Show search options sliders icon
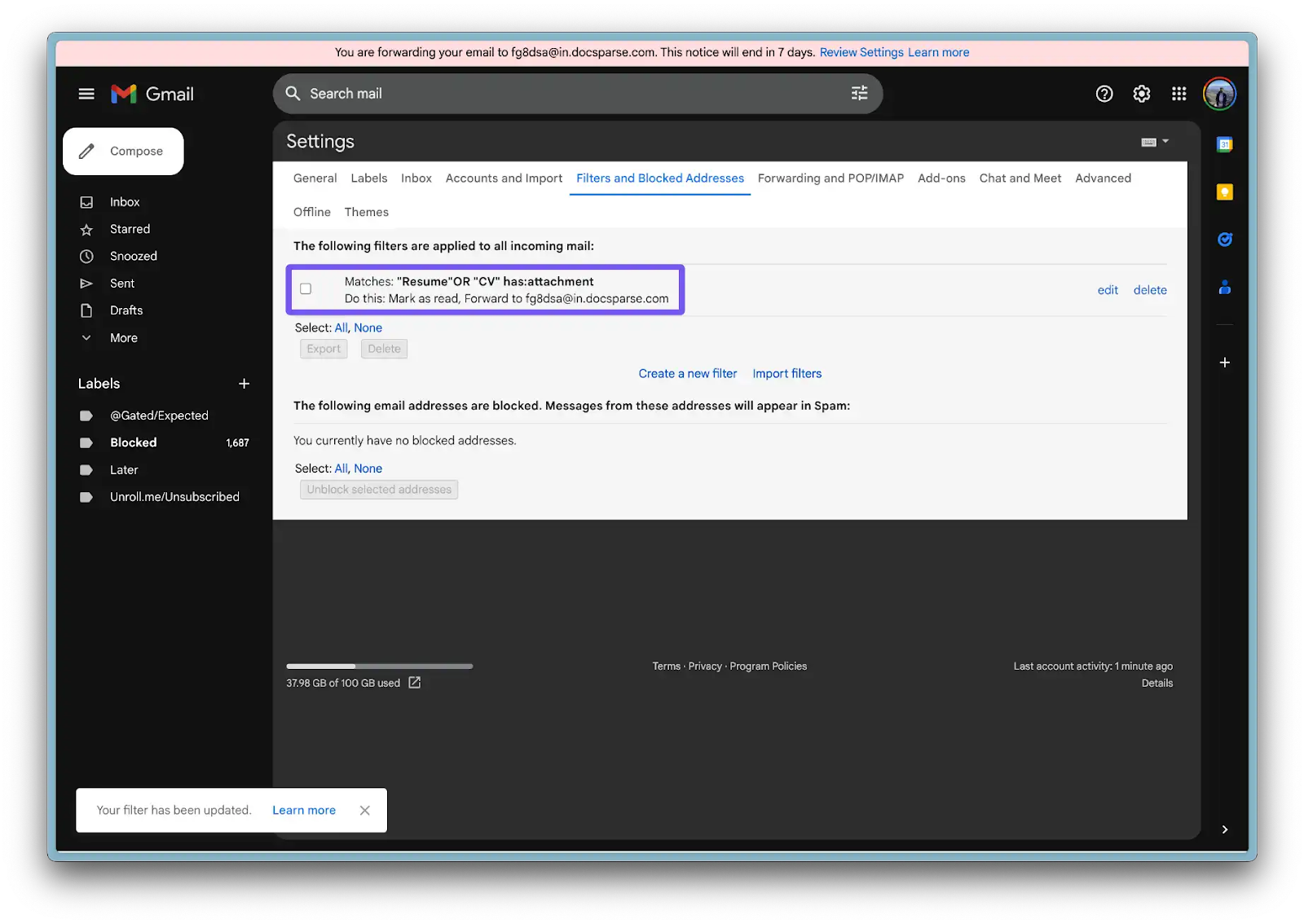Image resolution: width=1304 pixels, height=924 pixels. click(x=859, y=94)
